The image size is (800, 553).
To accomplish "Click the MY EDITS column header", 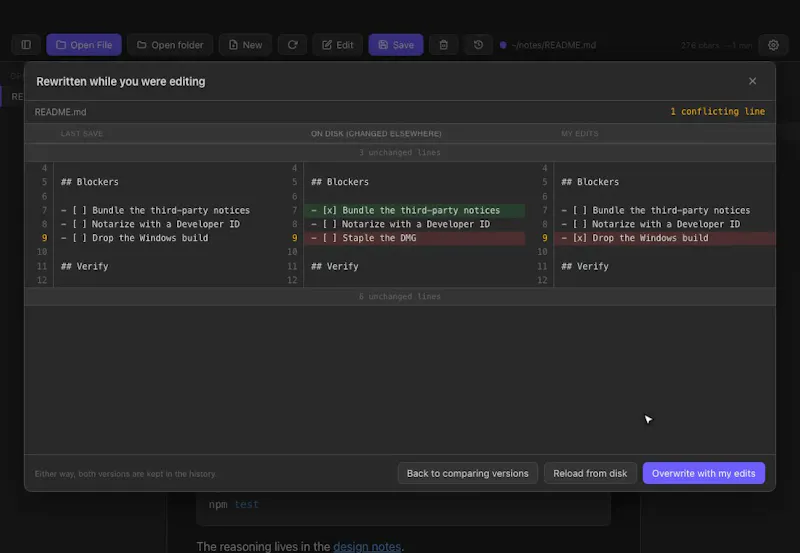I will tap(580, 134).
